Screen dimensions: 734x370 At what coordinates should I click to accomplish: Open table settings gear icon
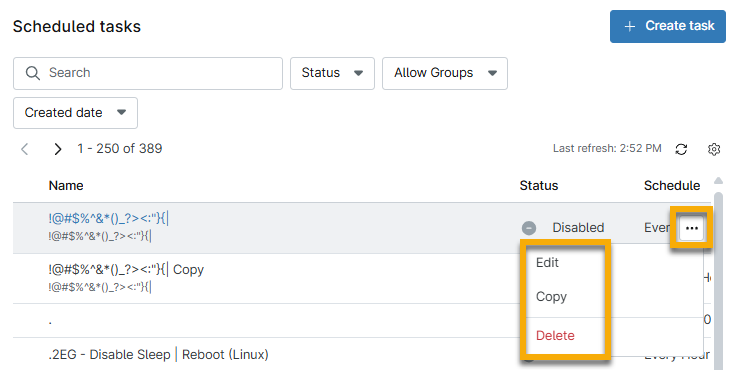click(x=714, y=149)
